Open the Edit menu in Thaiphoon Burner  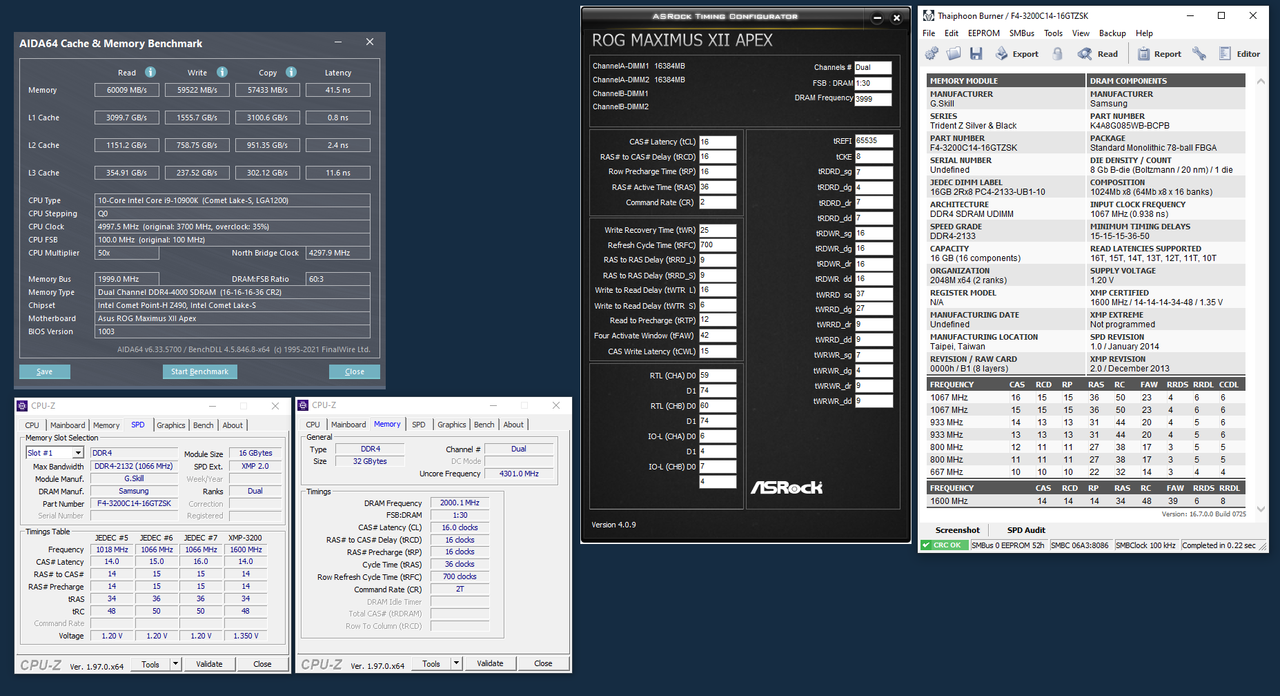(x=951, y=33)
